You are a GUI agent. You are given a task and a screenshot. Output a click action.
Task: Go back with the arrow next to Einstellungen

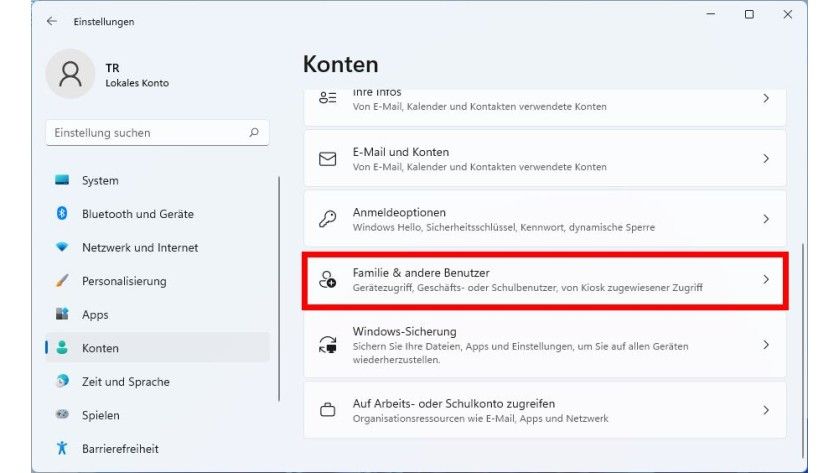51,21
